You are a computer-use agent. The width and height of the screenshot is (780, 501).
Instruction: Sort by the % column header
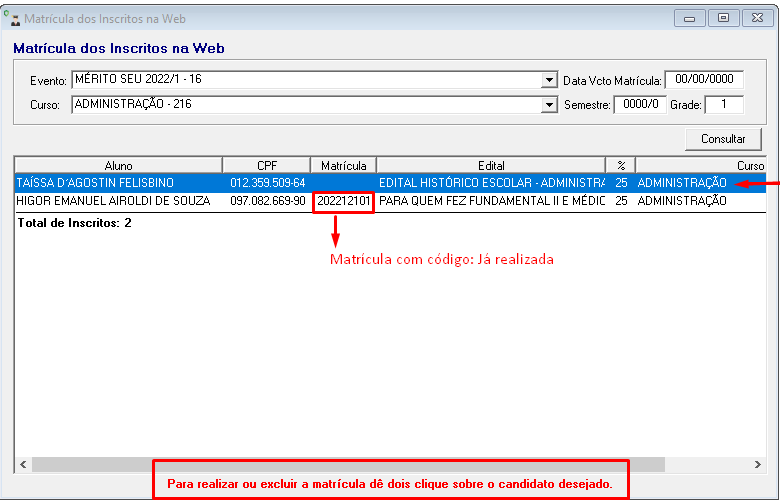coord(620,166)
